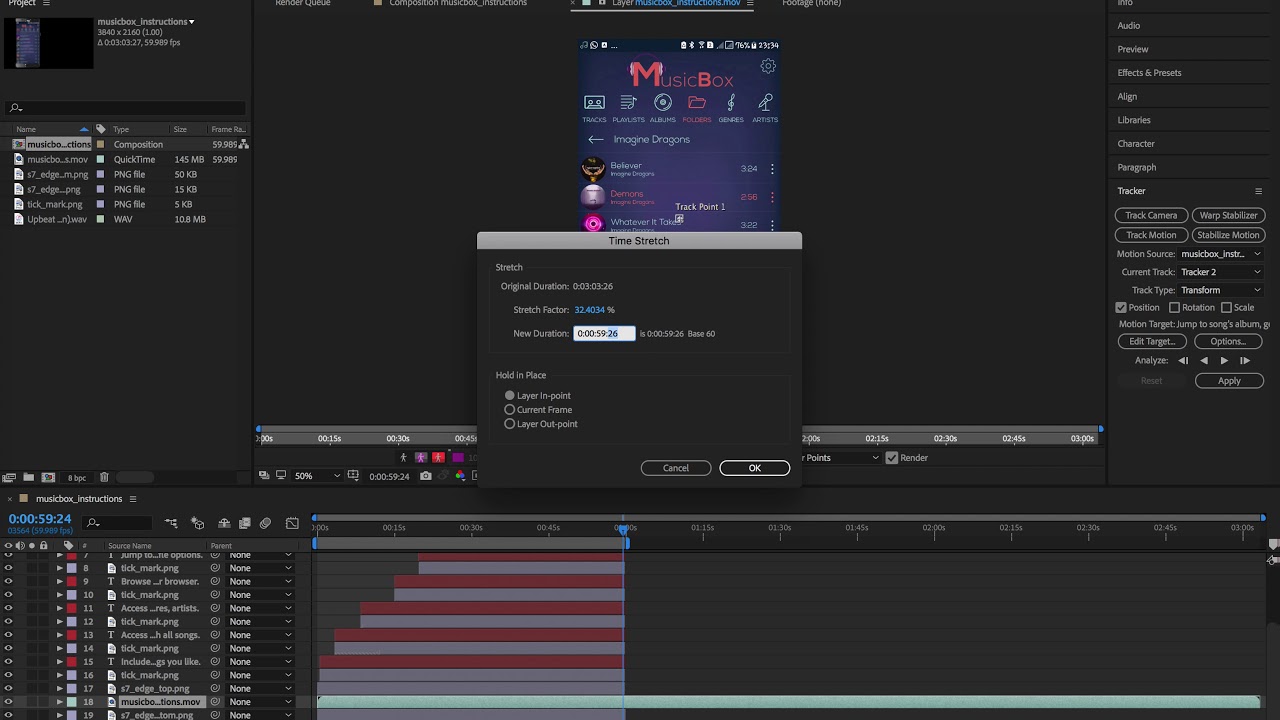Toggle frame blending icon in timeline
Image resolution: width=1280 pixels, height=720 pixels.
pos(244,523)
